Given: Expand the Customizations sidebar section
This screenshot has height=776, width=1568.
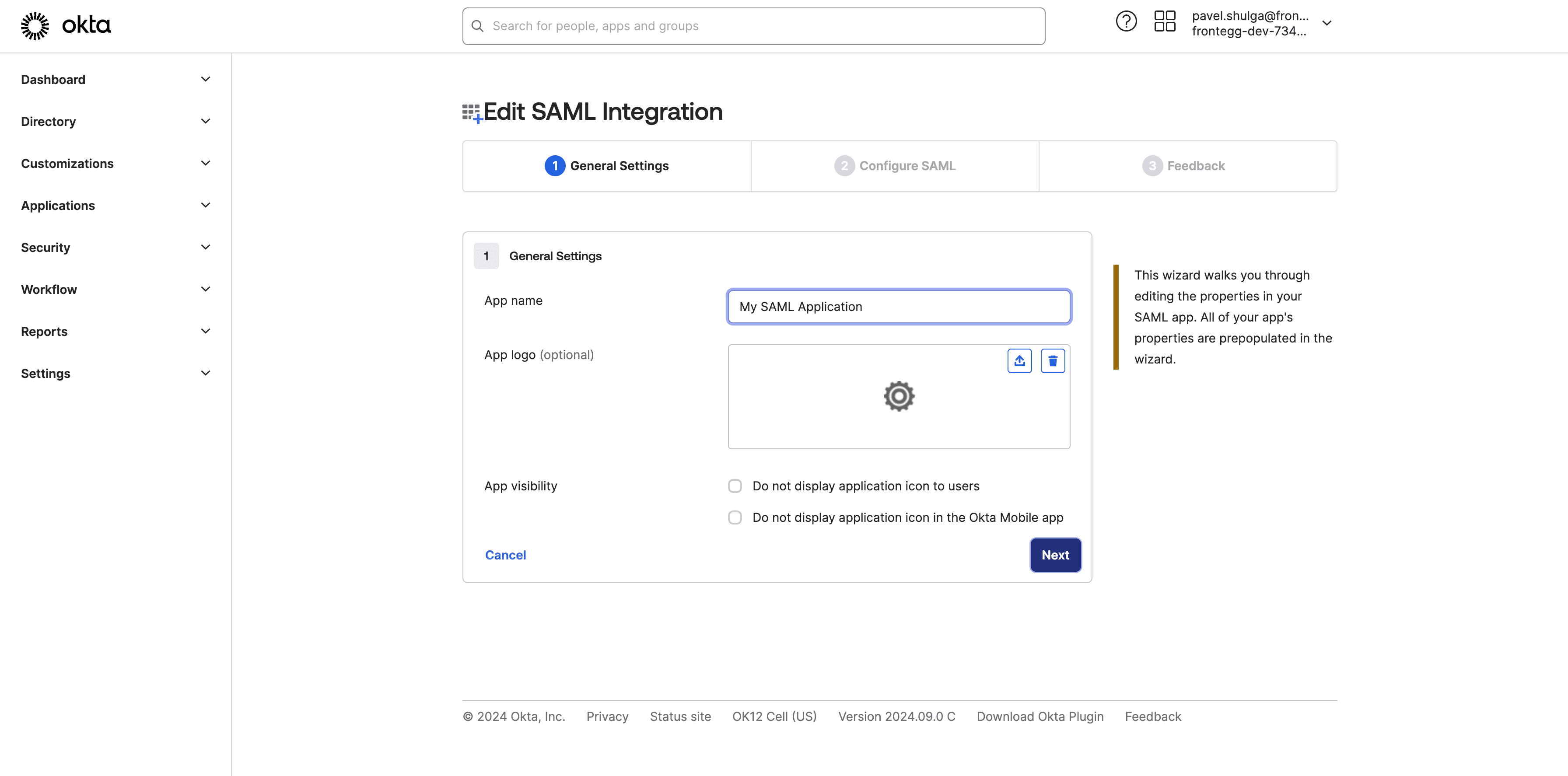Looking at the screenshot, I should pos(115,163).
